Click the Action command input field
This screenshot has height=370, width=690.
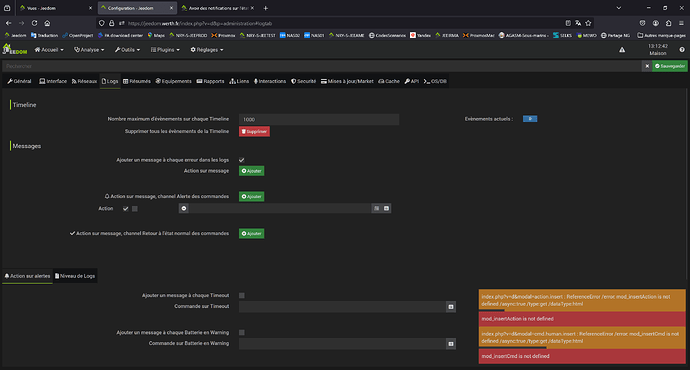tap(280, 209)
